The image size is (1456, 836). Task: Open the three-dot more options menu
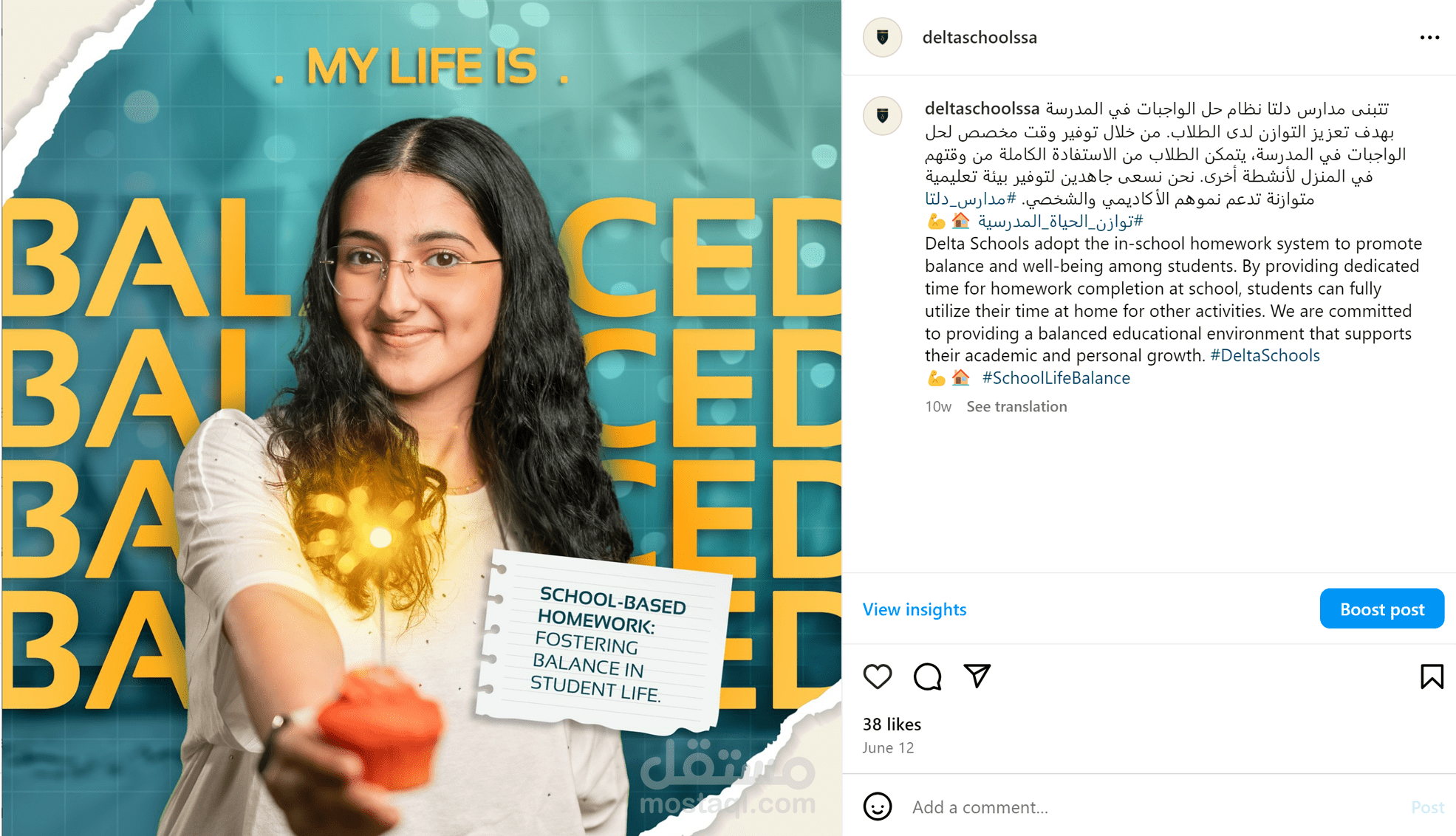tap(1429, 37)
